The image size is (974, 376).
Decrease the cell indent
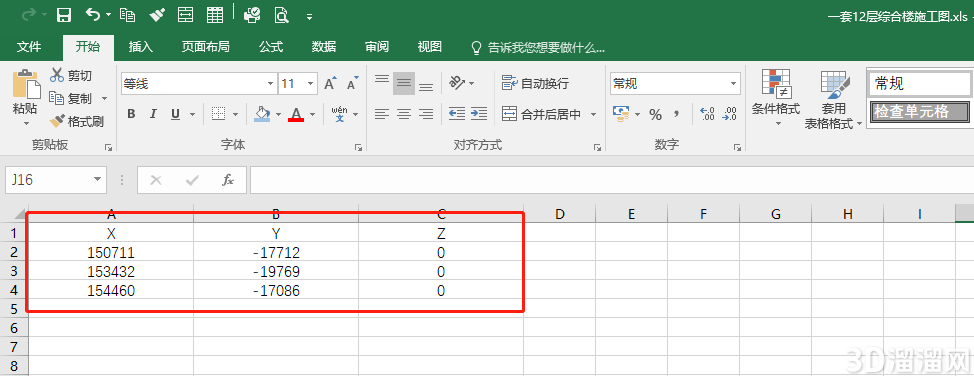(457, 114)
